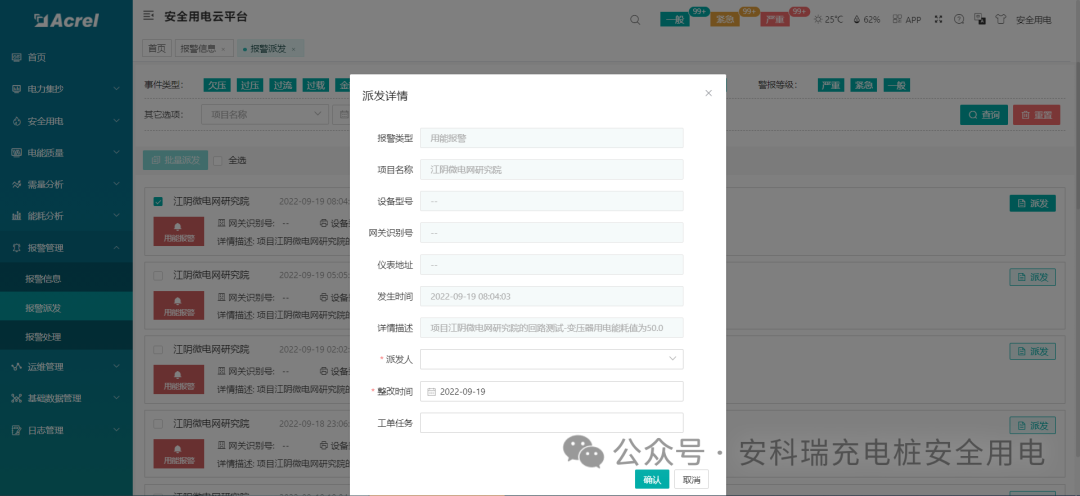Click 派发 button on first record

coord(1032,203)
